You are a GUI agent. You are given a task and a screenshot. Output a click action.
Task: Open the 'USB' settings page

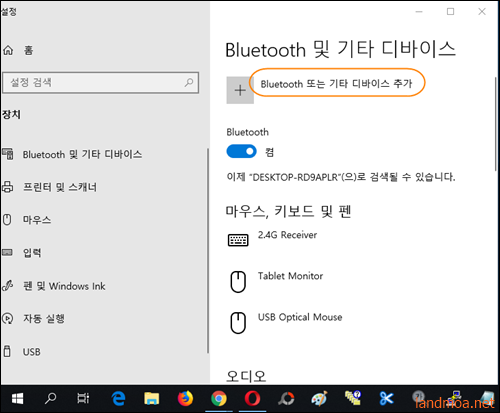(32, 352)
